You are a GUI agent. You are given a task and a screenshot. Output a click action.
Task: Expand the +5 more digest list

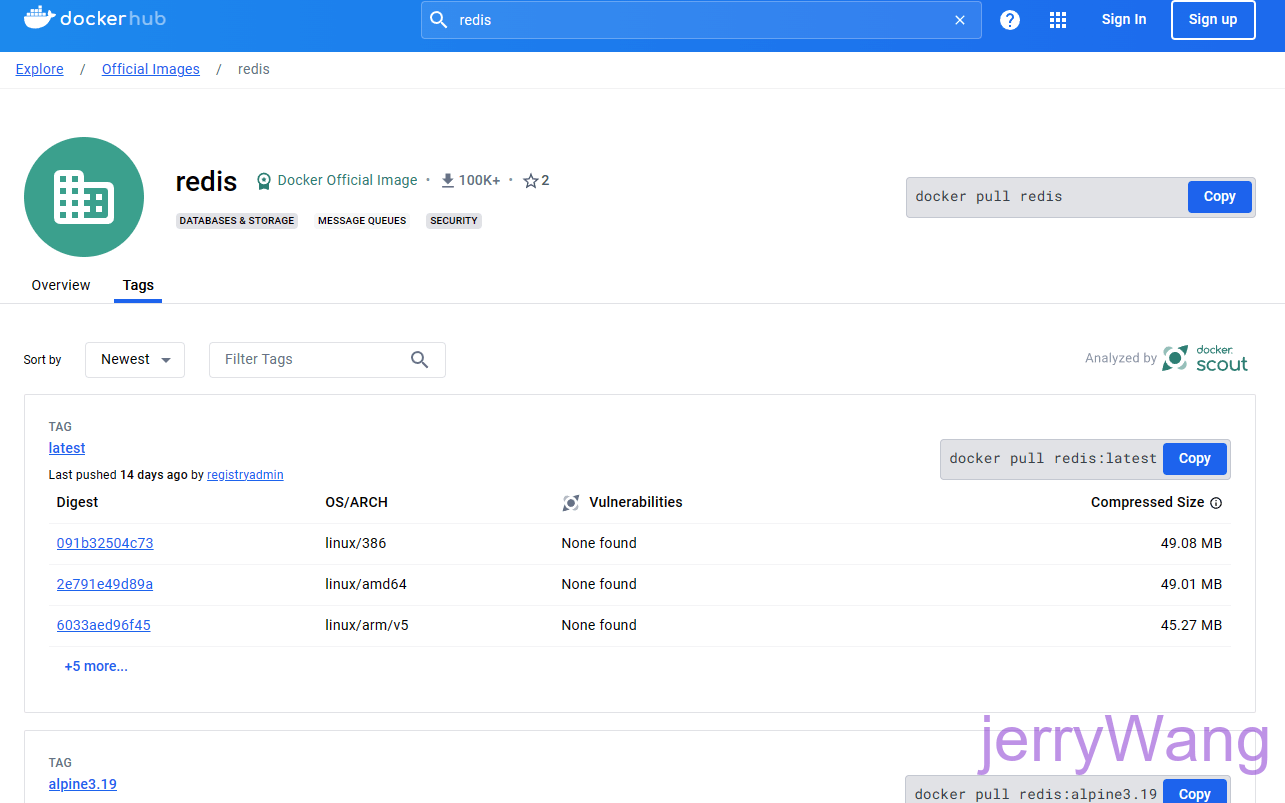coord(96,665)
